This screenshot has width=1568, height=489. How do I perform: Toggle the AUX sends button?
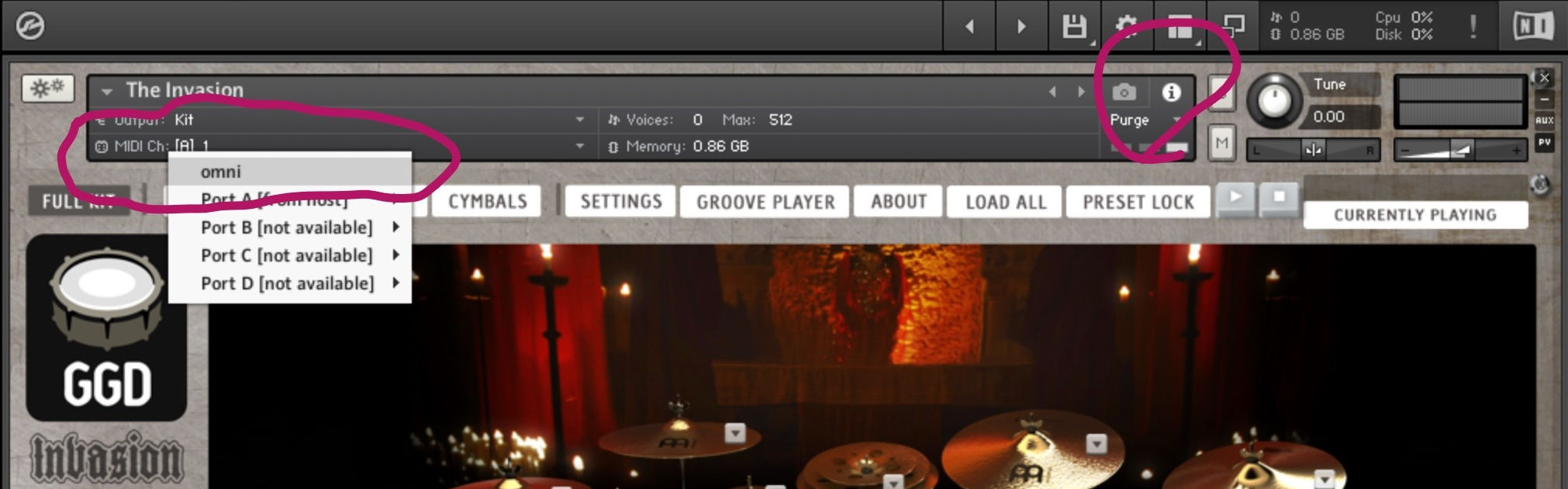[1544, 120]
